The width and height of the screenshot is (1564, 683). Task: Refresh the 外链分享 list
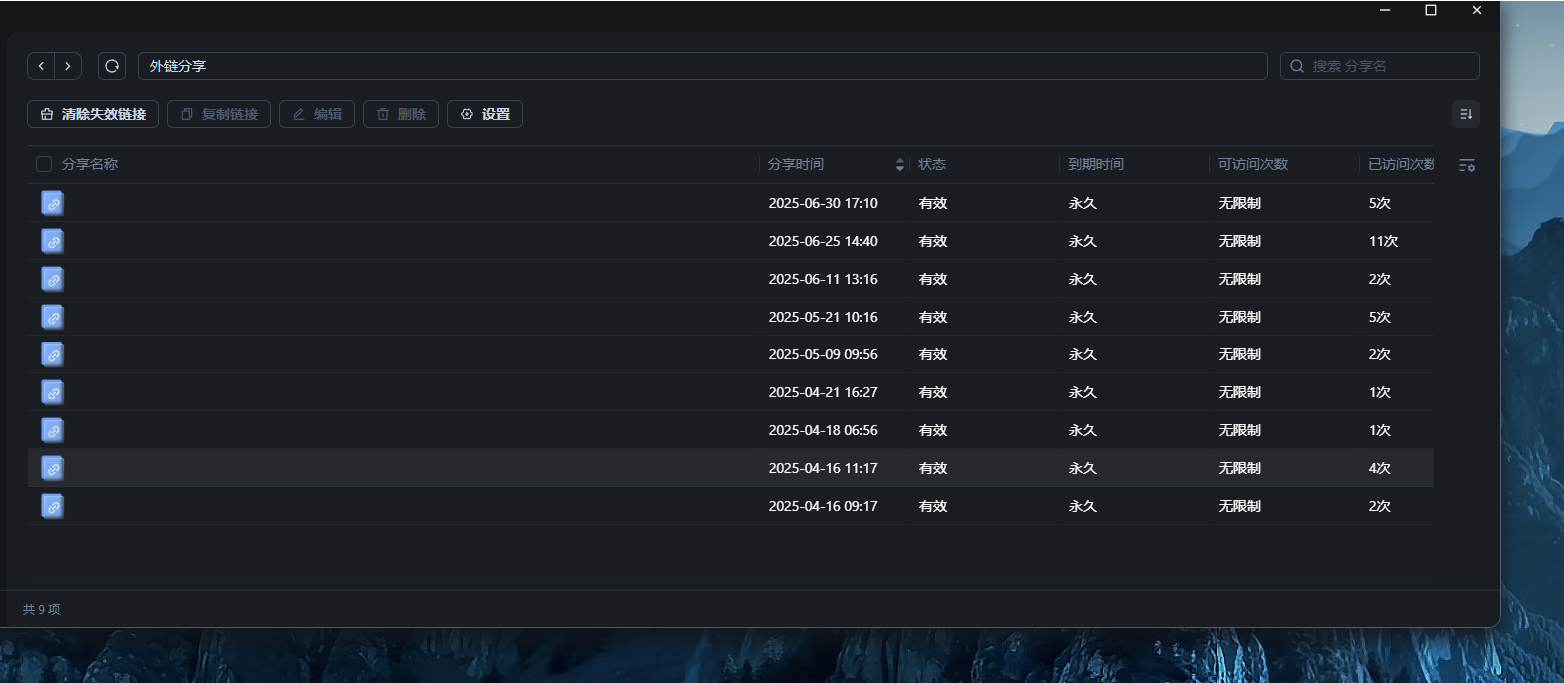coord(112,66)
